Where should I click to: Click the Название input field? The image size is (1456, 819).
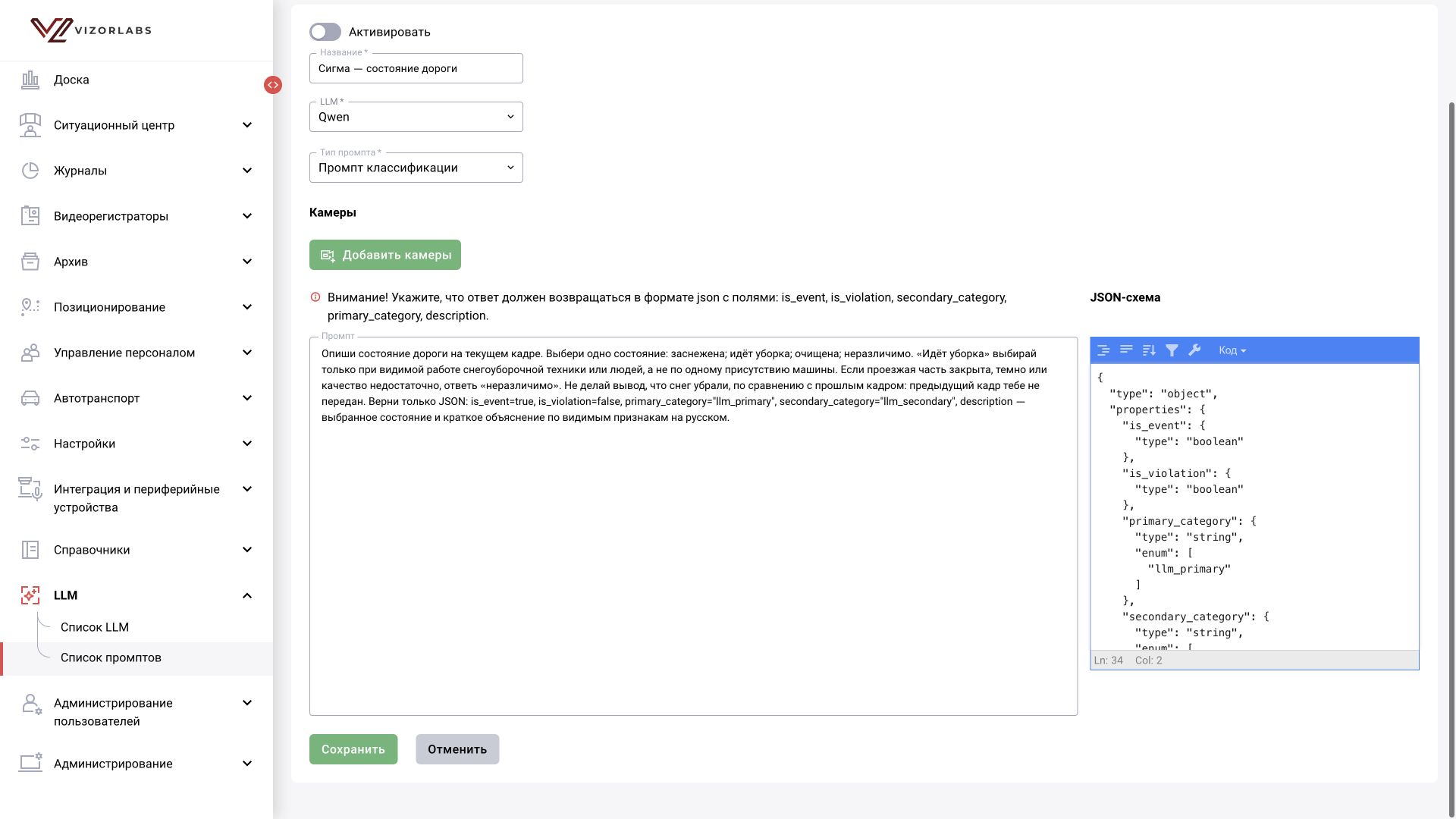(x=416, y=68)
